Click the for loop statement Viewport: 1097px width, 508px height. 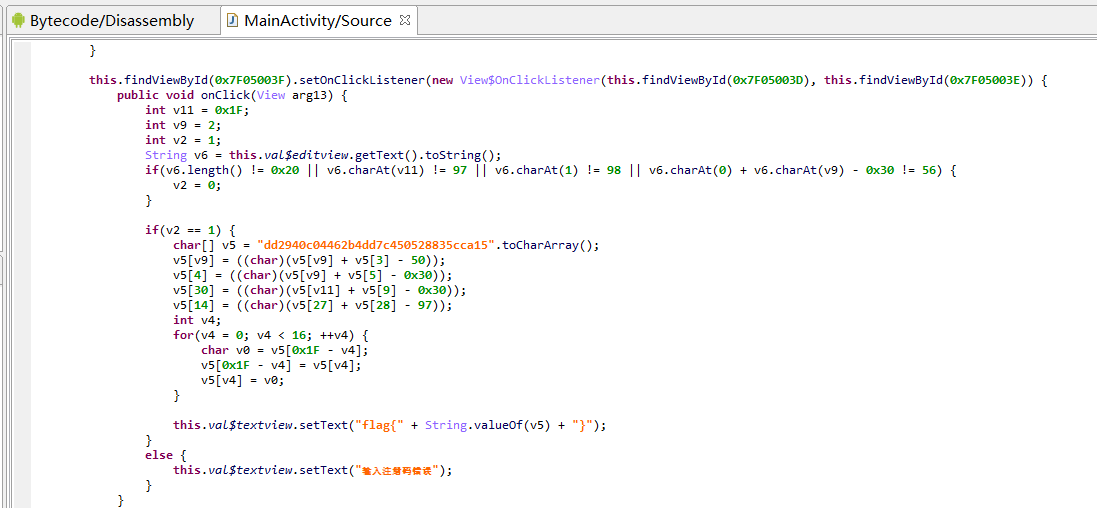270,335
